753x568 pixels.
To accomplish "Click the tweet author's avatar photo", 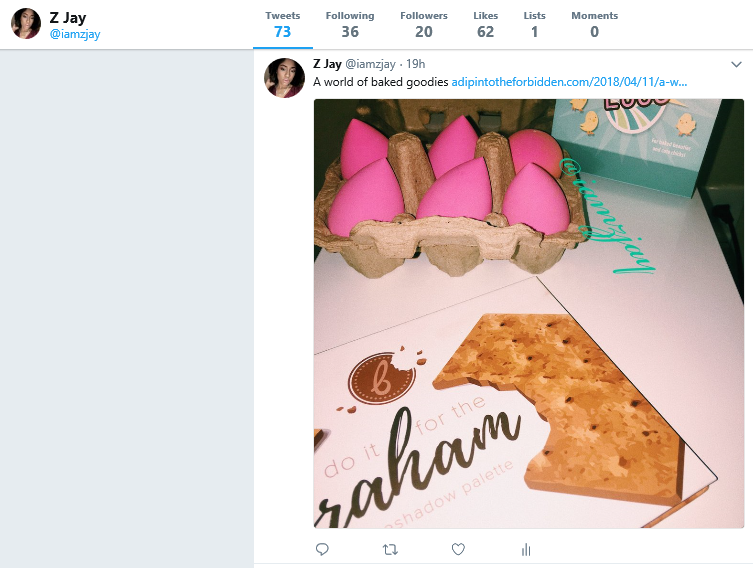I will tap(284, 78).
